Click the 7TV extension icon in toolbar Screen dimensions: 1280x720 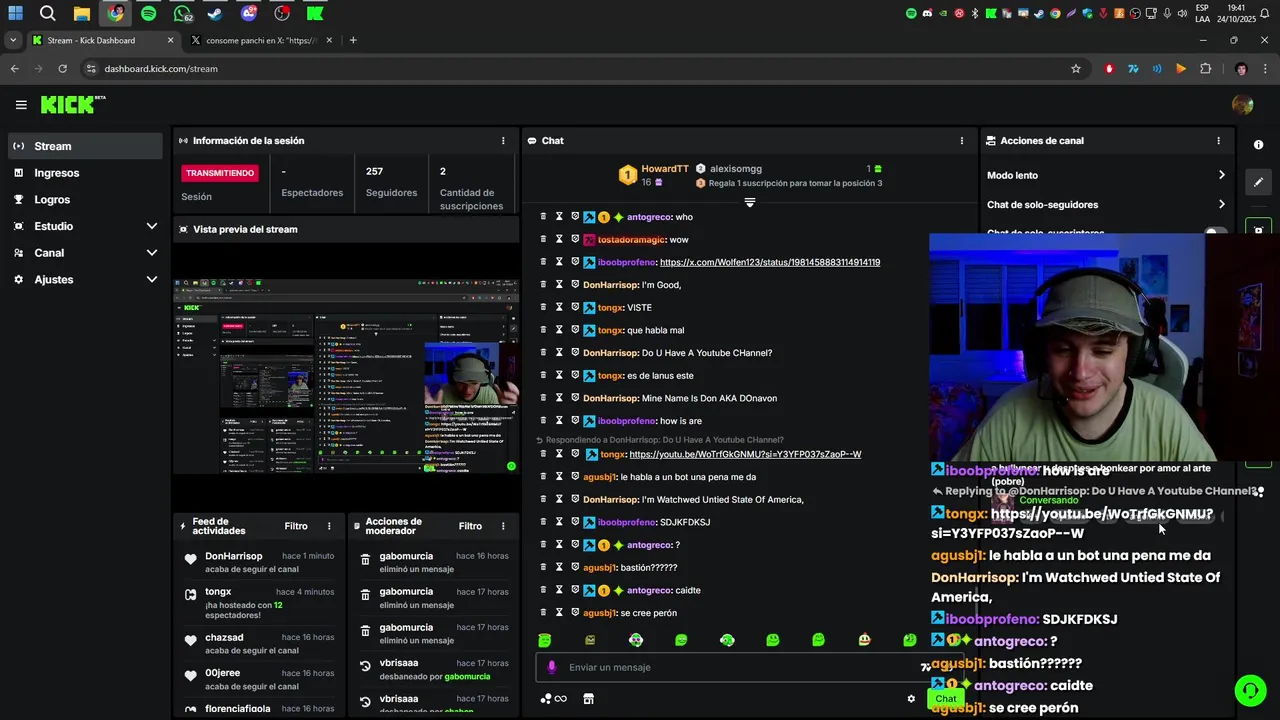(1133, 69)
